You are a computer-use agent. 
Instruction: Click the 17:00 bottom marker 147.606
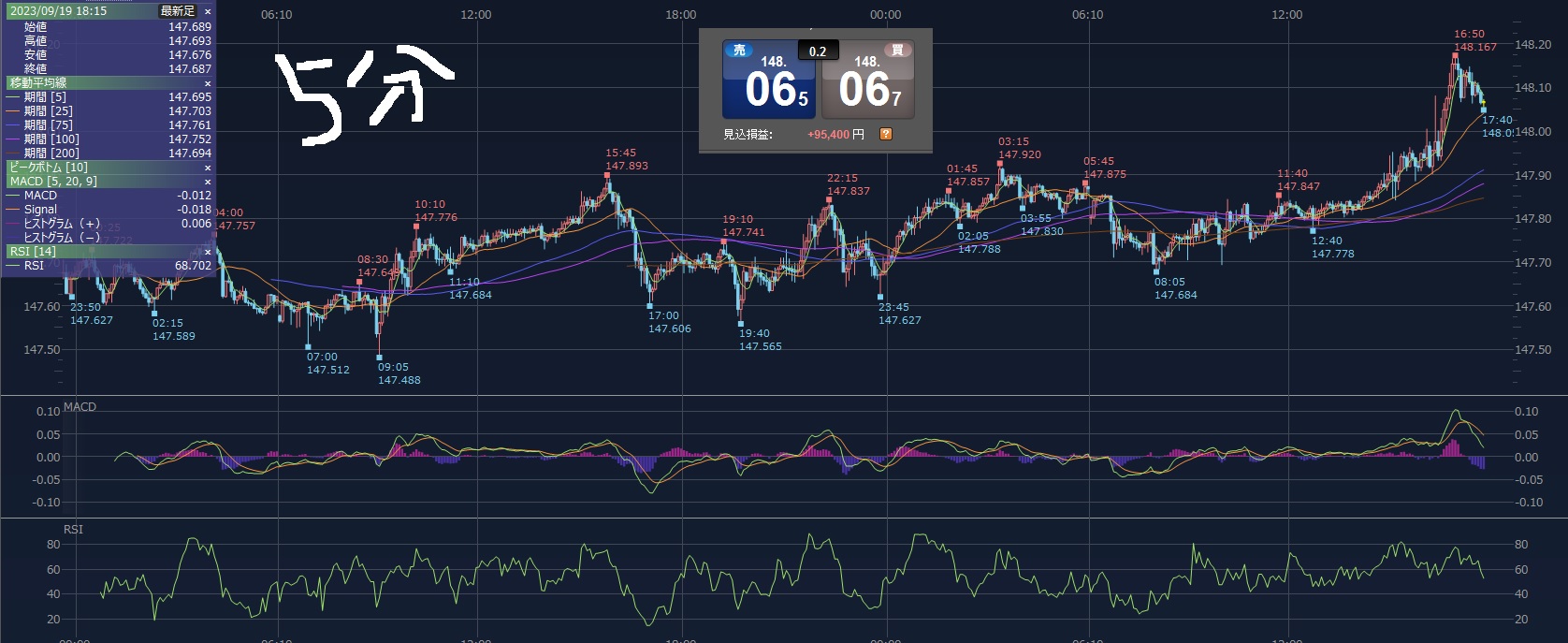(x=669, y=322)
